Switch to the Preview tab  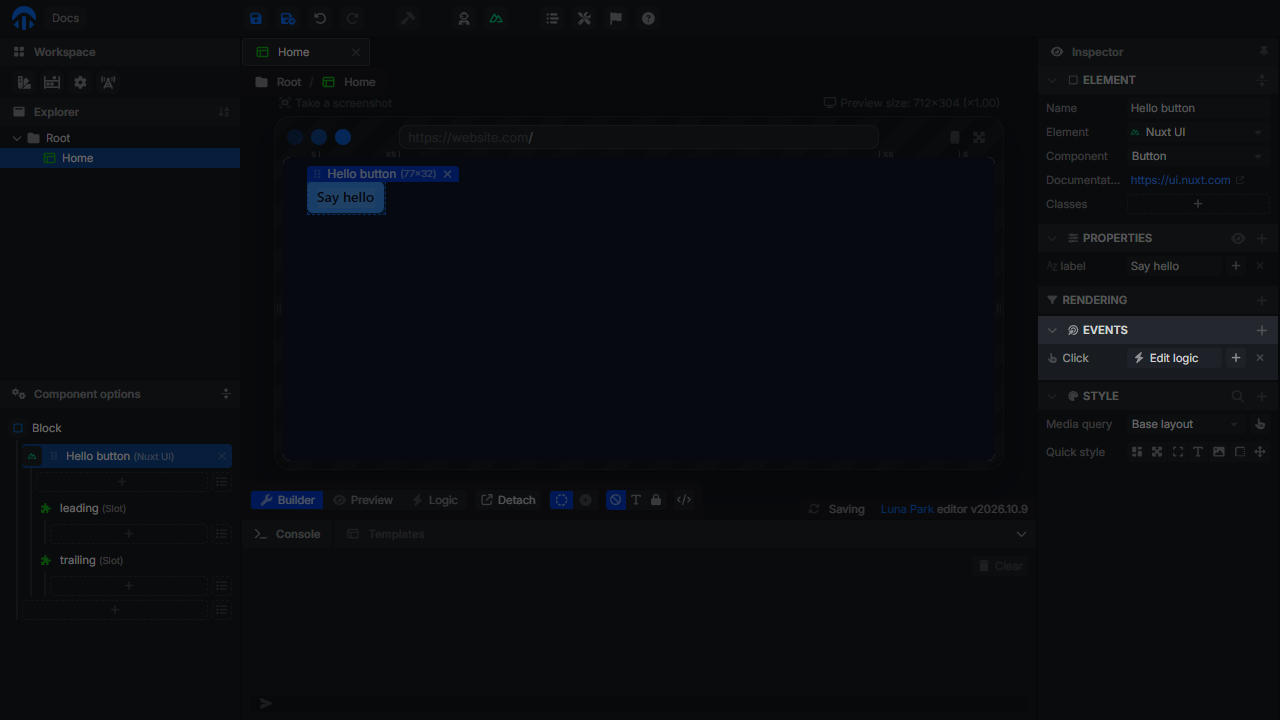[x=363, y=500]
